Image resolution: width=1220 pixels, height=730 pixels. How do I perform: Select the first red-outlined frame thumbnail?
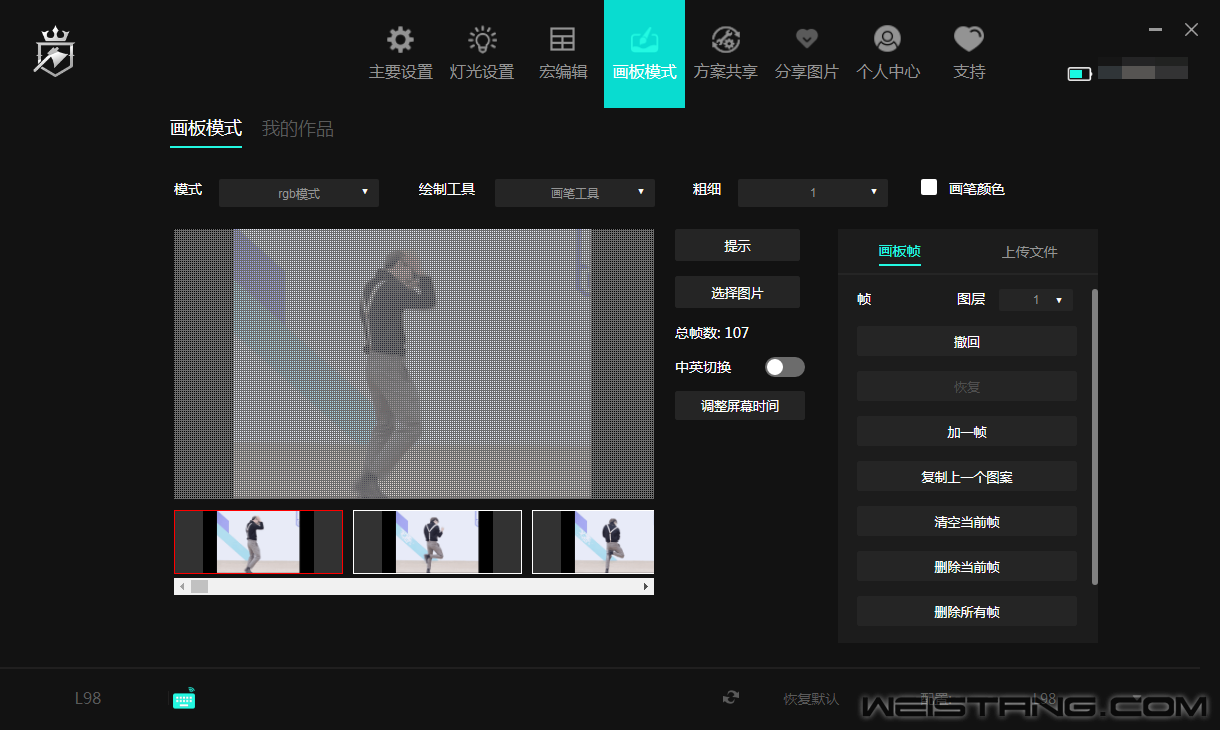tap(258, 542)
